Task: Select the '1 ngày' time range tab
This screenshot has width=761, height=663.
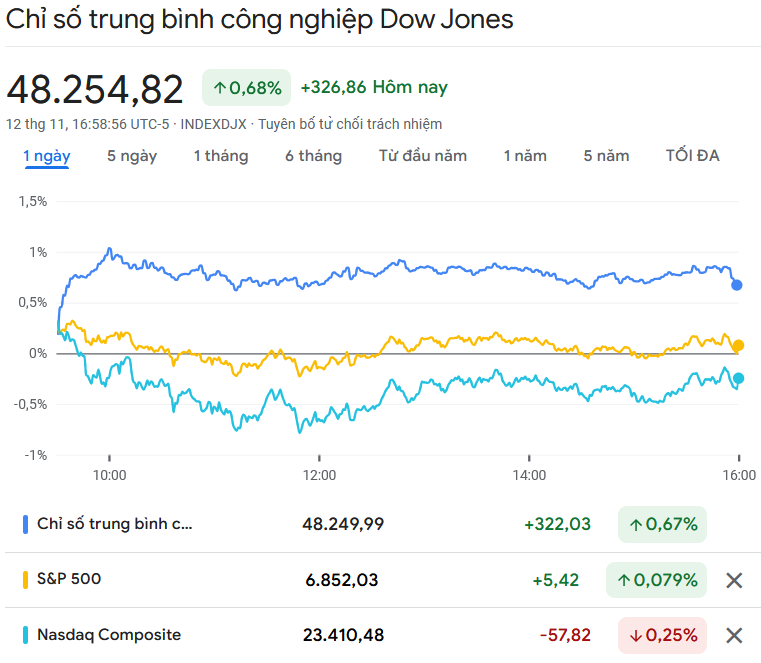Action: click(x=47, y=156)
